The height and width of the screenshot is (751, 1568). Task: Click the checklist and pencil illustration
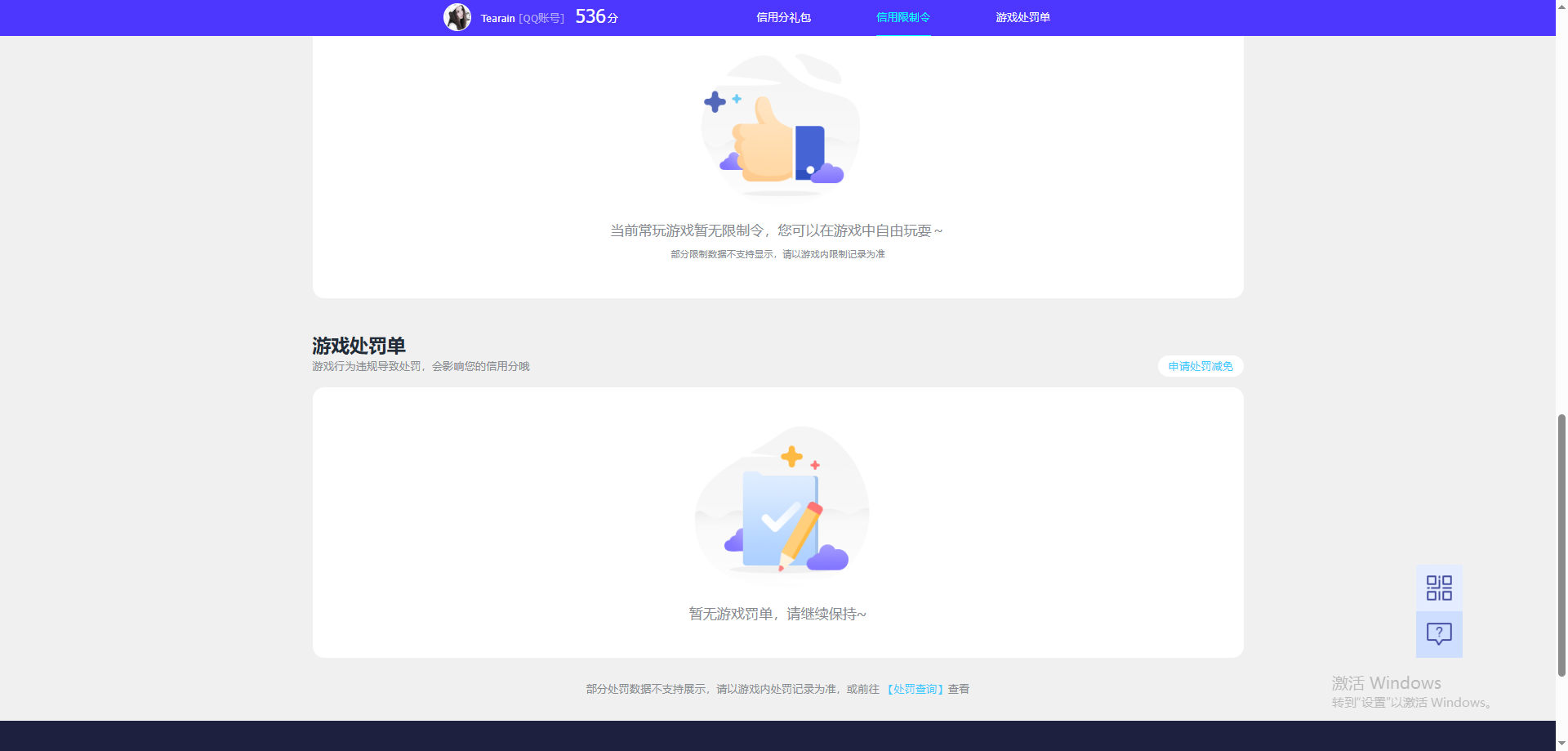tap(782, 503)
